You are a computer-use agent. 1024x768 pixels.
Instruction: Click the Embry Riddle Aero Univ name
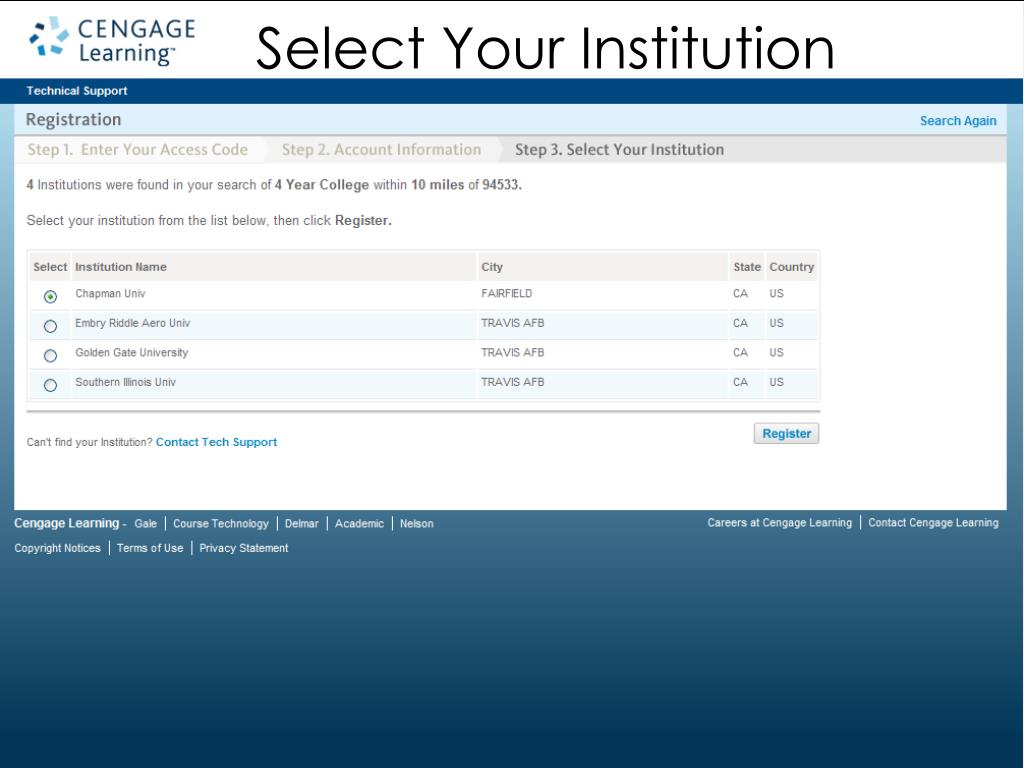point(133,323)
